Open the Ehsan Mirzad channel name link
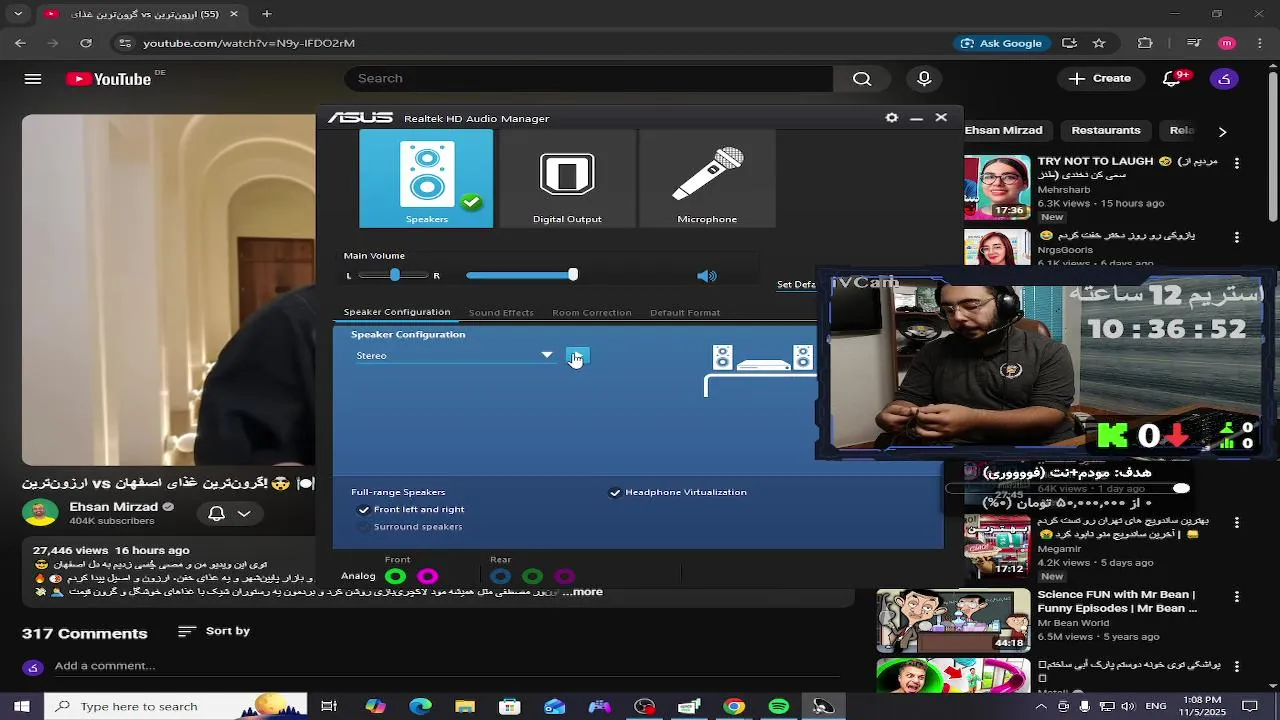 point(114,507)
